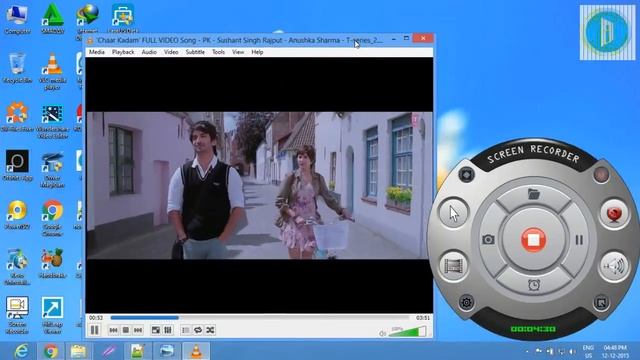The width and height of the screenshot is (640, 360).
Task: Click the green recording timer display
Action: point(533,329)
